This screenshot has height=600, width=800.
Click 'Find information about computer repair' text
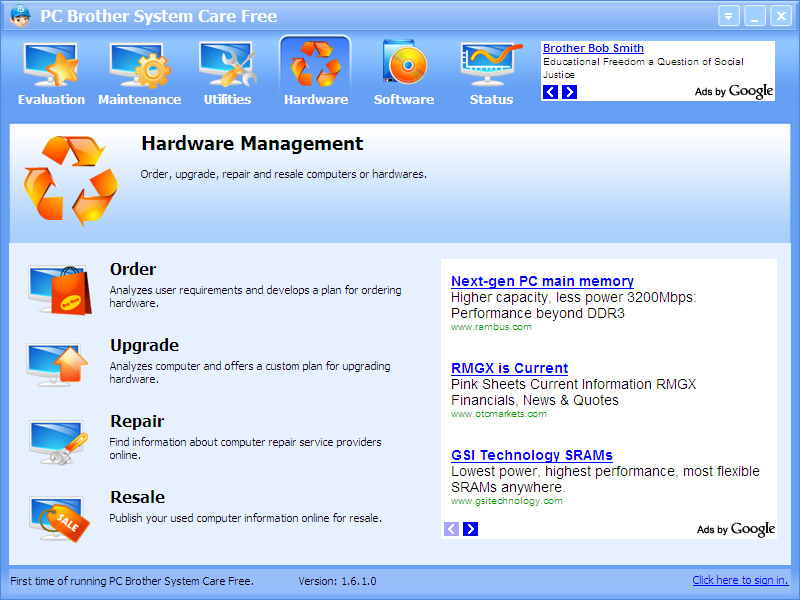pos(245,448)
